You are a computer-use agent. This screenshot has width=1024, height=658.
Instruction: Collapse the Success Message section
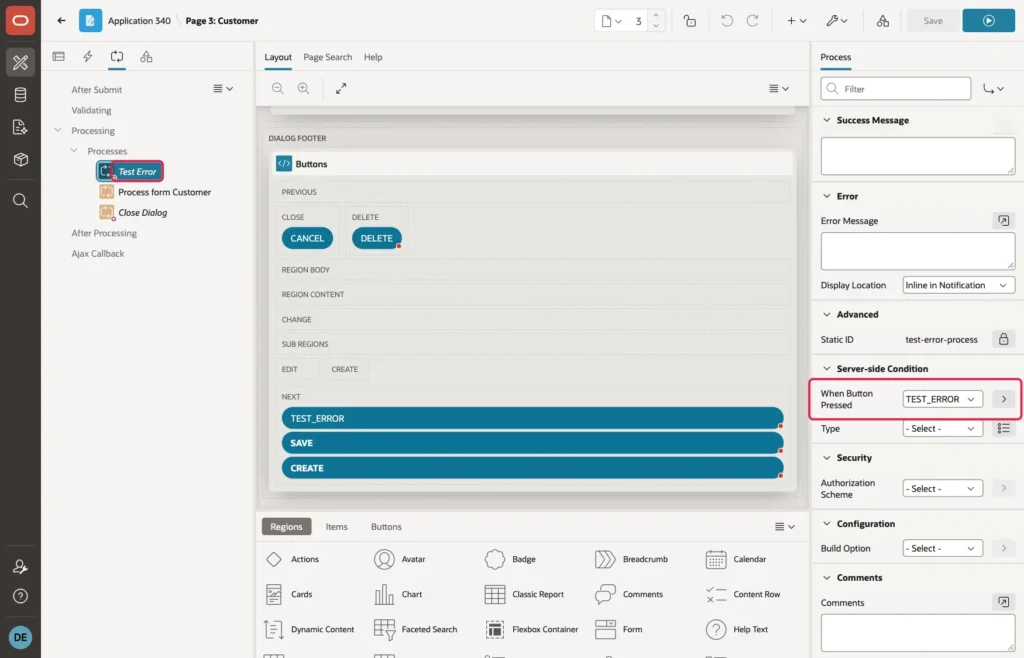coord(827,120)
